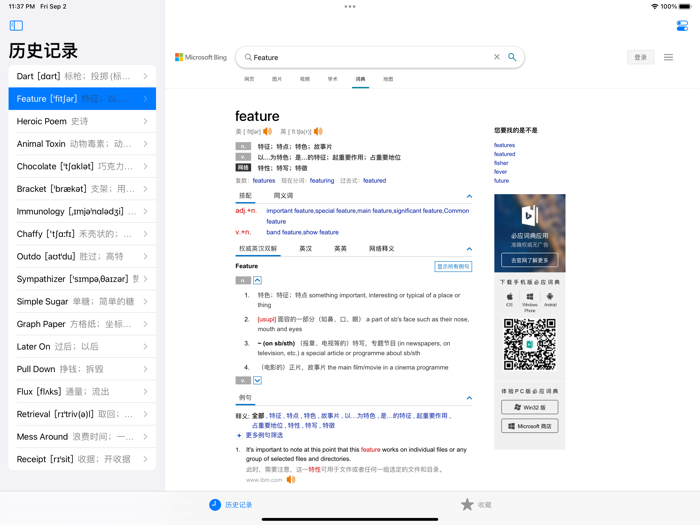Click the plus icon beside 更多例句筛选
The width and height of the screenshot is (700, 525).
click(x=239, y=435)
